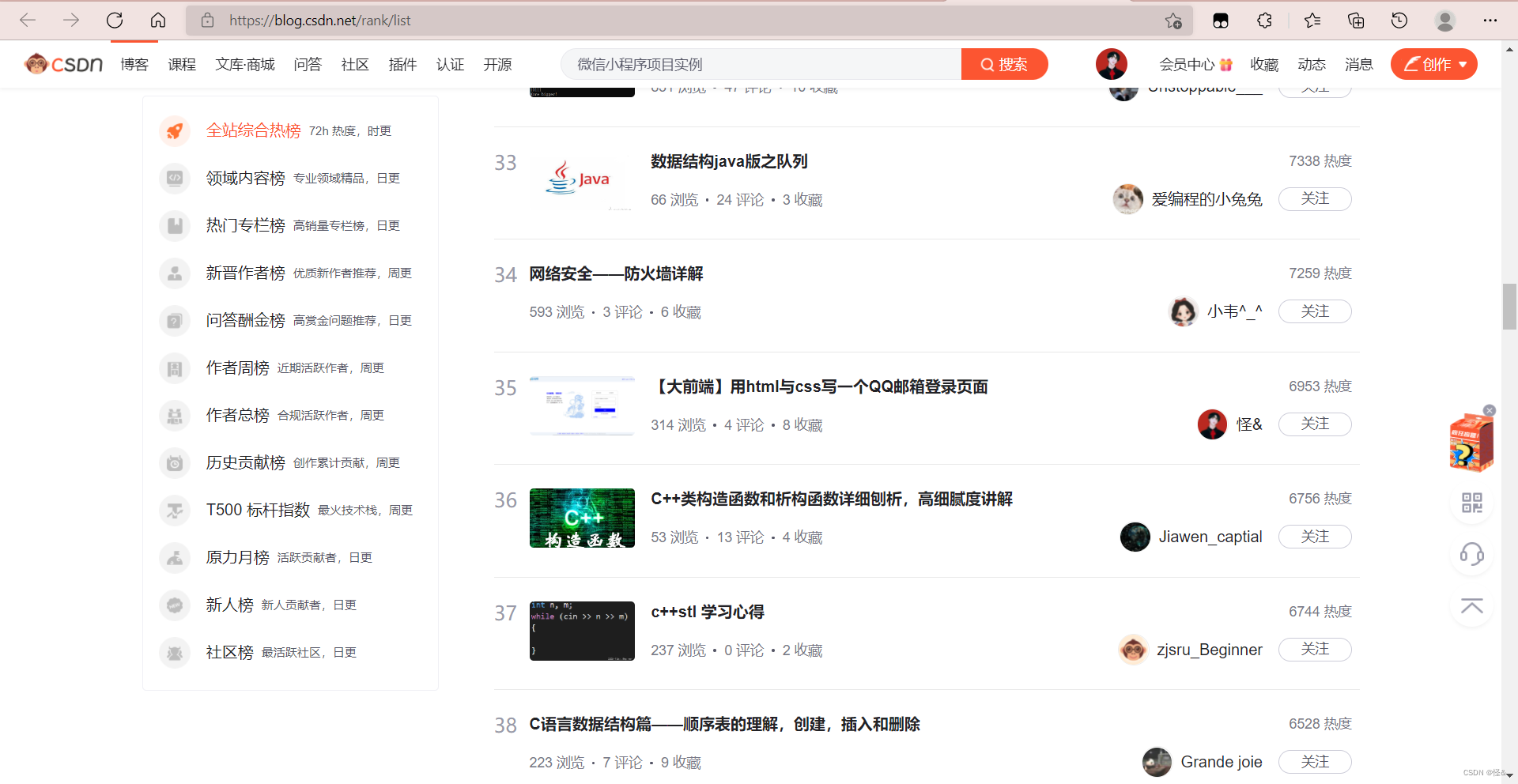Open 领域内容榜 via its sidebar icon
This screenshot has height=784, width=1518.
[174, 179]
